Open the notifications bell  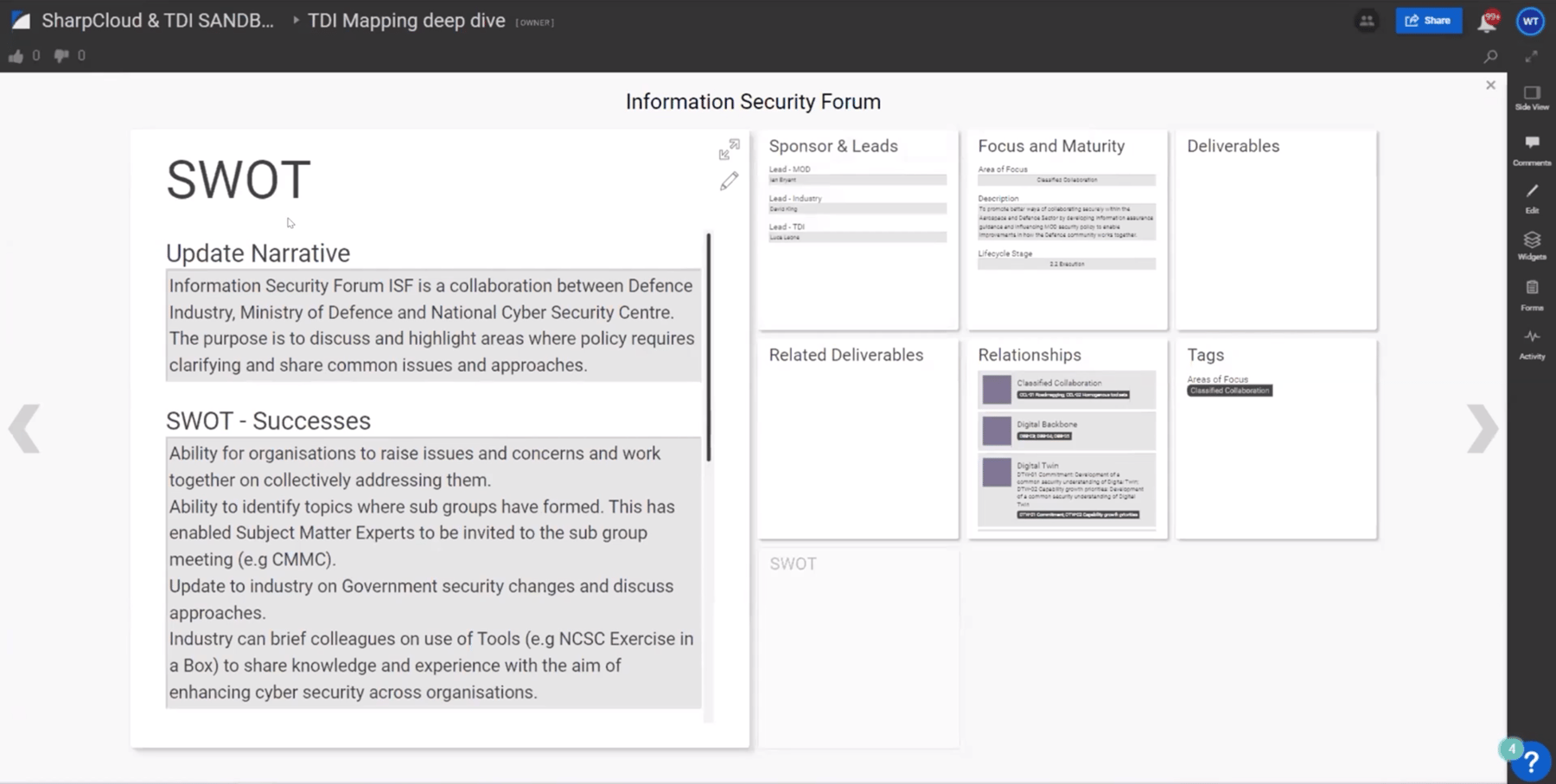pyautogui.click(x=1487, y=22)
